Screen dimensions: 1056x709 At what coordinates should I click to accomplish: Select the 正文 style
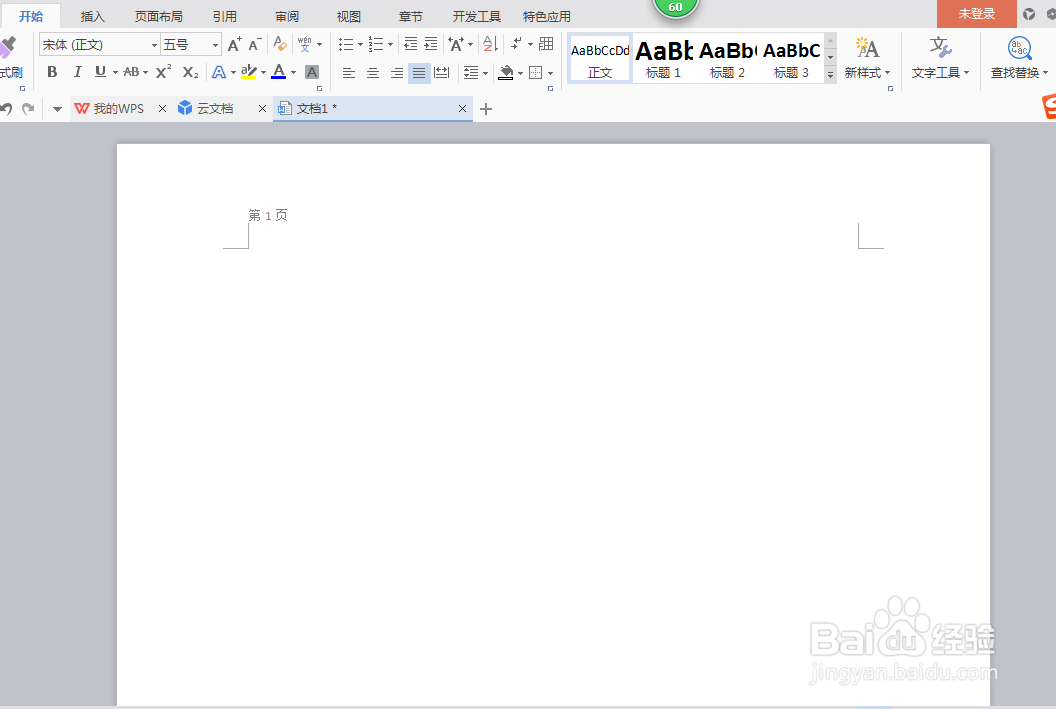pos(599,59)
